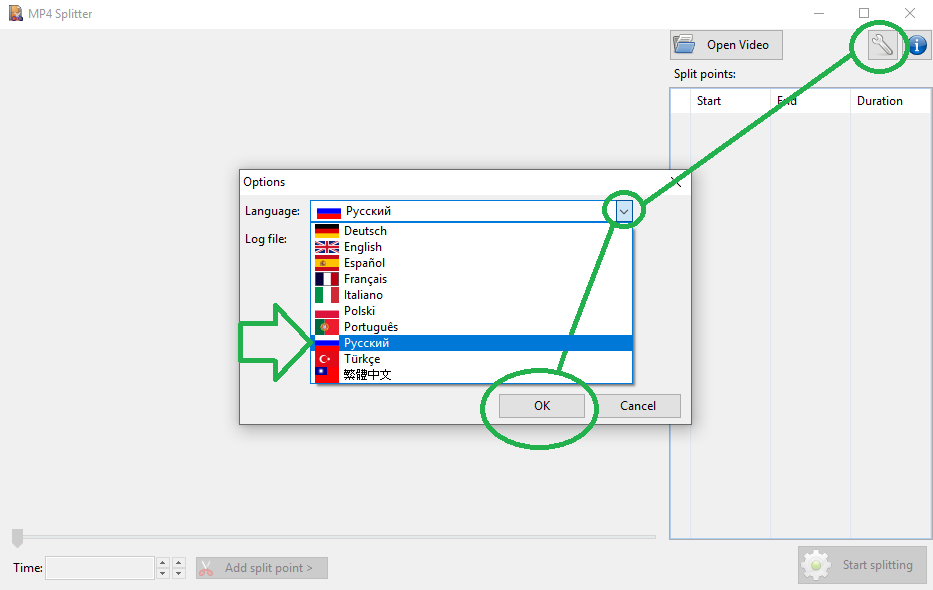This screenshot has height=590, width=933.
Task: Expand the Language dropdown arrow
Action: click(x=624, y=211)
